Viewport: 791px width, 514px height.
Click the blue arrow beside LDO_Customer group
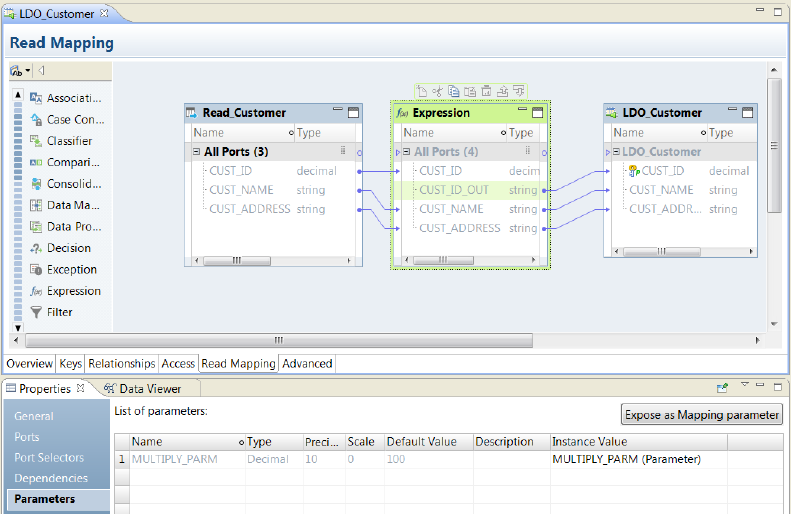(x=608, y=152)
